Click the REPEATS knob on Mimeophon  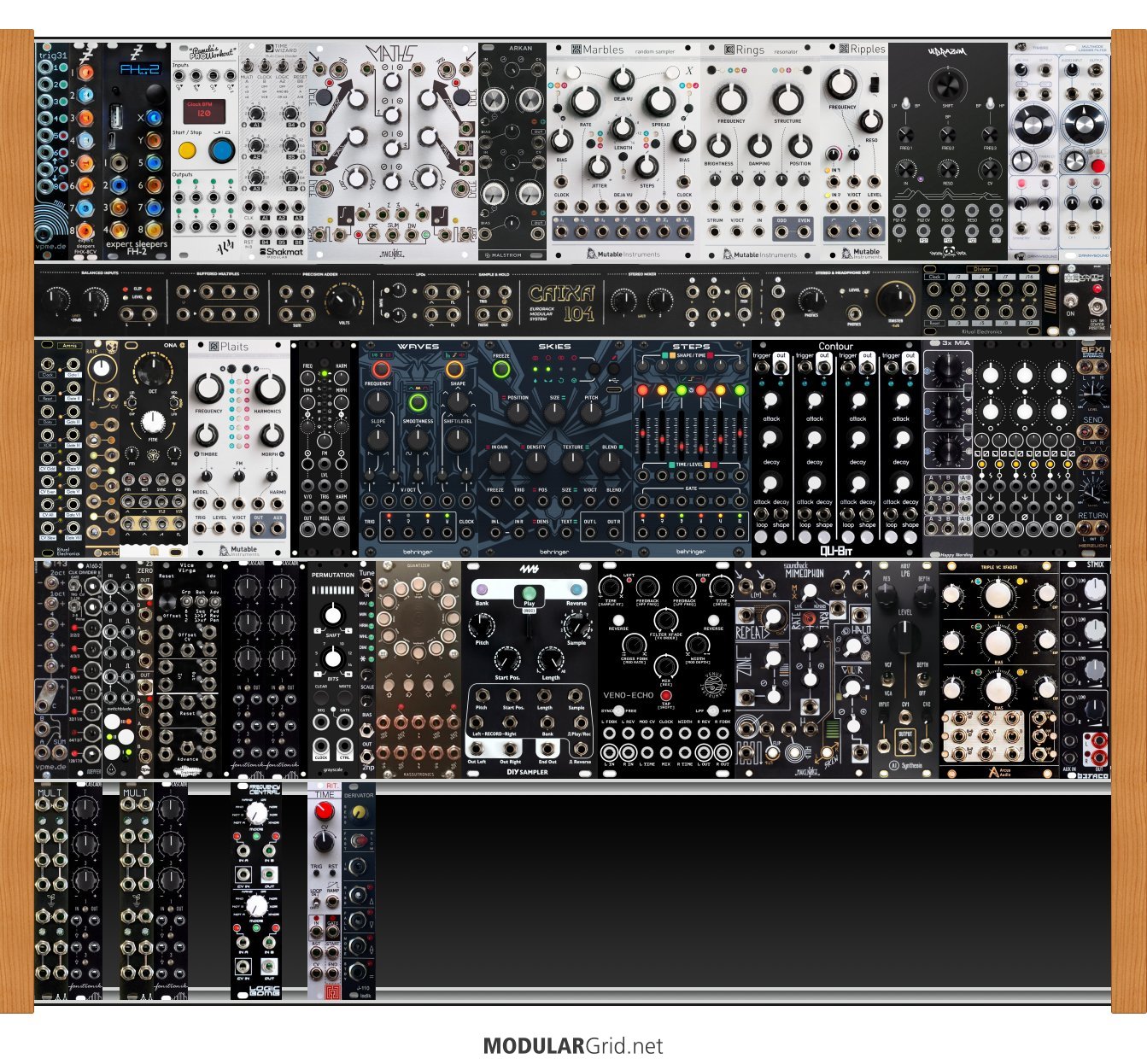pos(773,616)
